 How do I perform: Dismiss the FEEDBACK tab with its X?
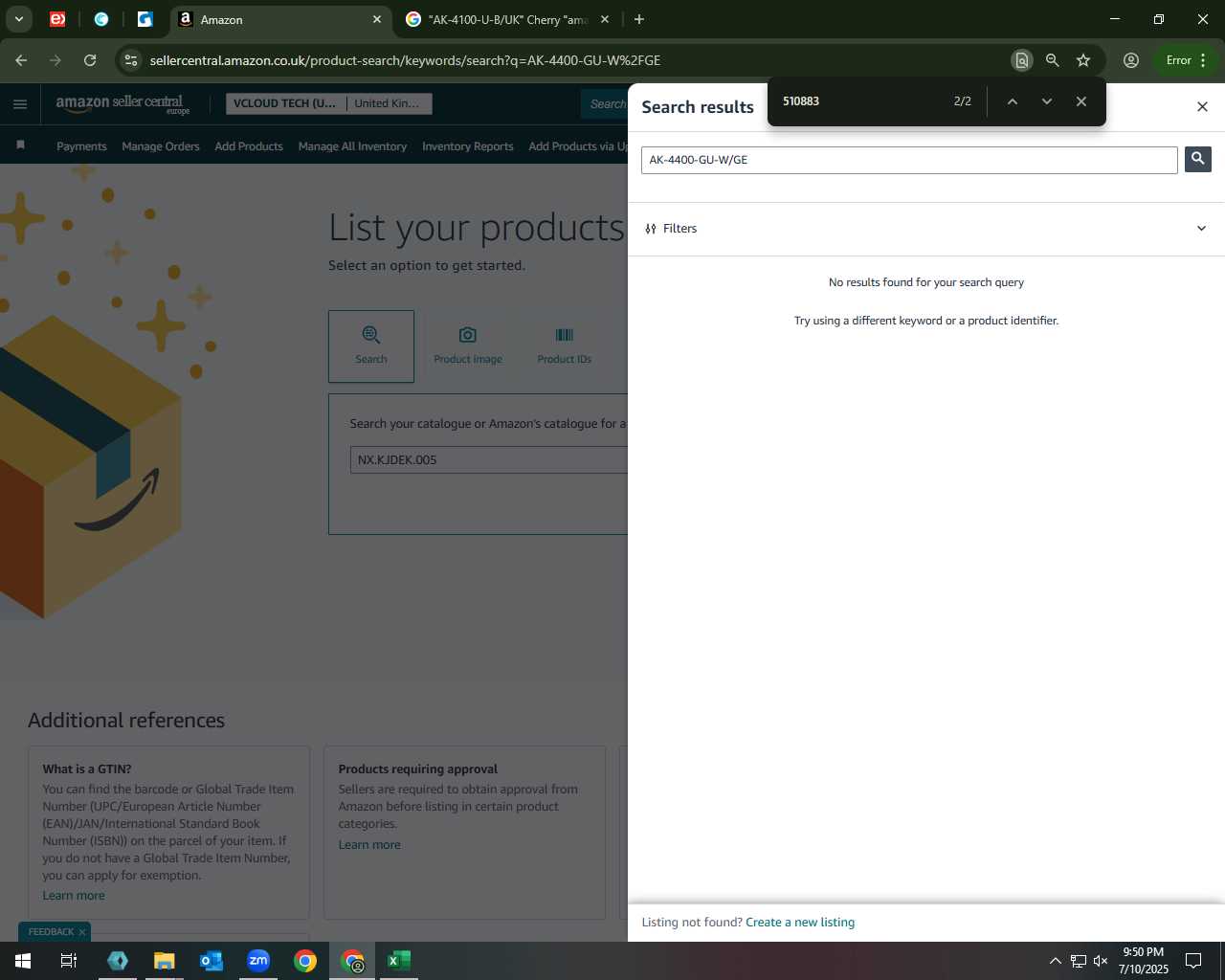pos(82,932)
